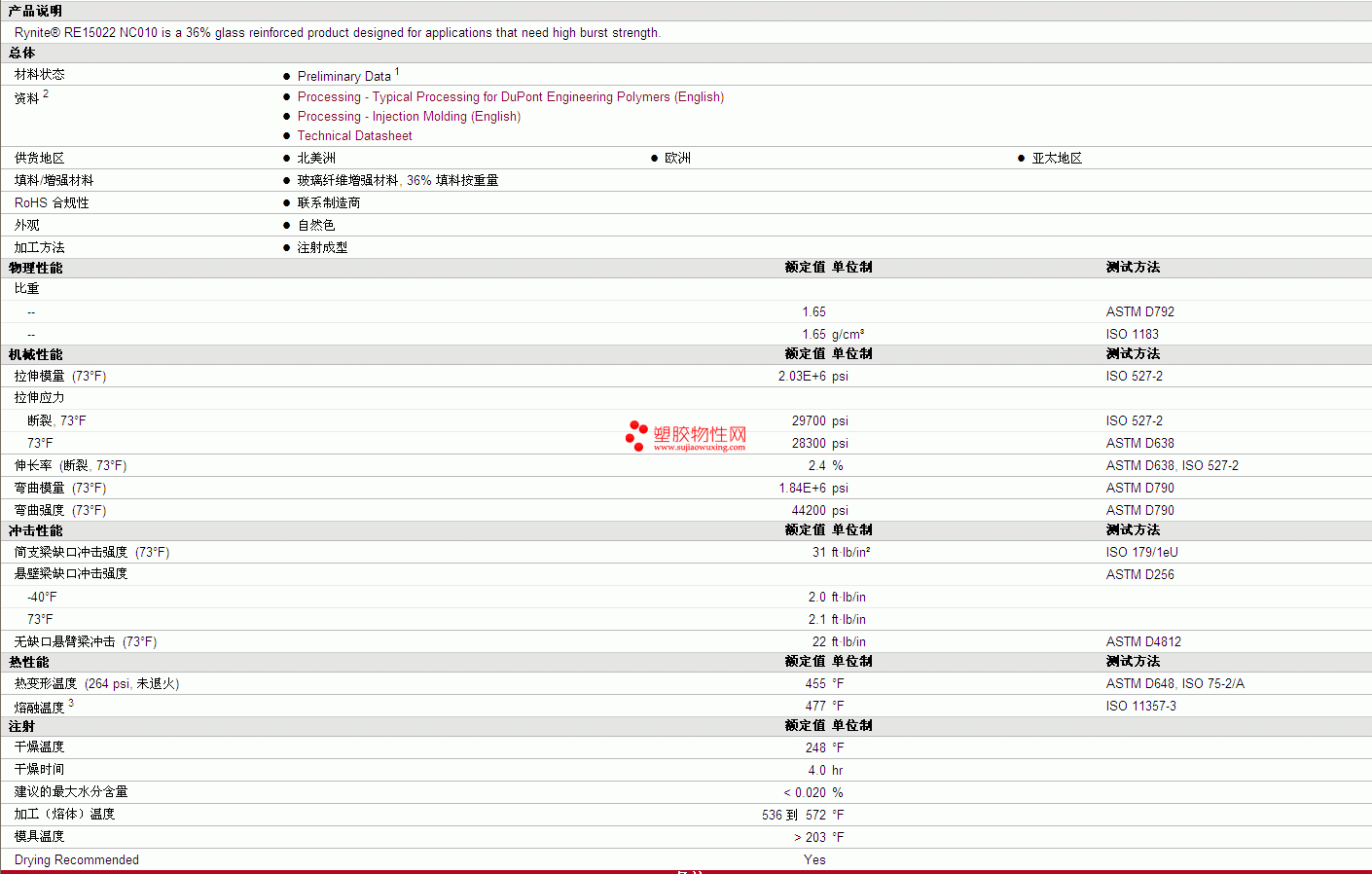Click the ASTM D256 test method

coord(1140,575)
